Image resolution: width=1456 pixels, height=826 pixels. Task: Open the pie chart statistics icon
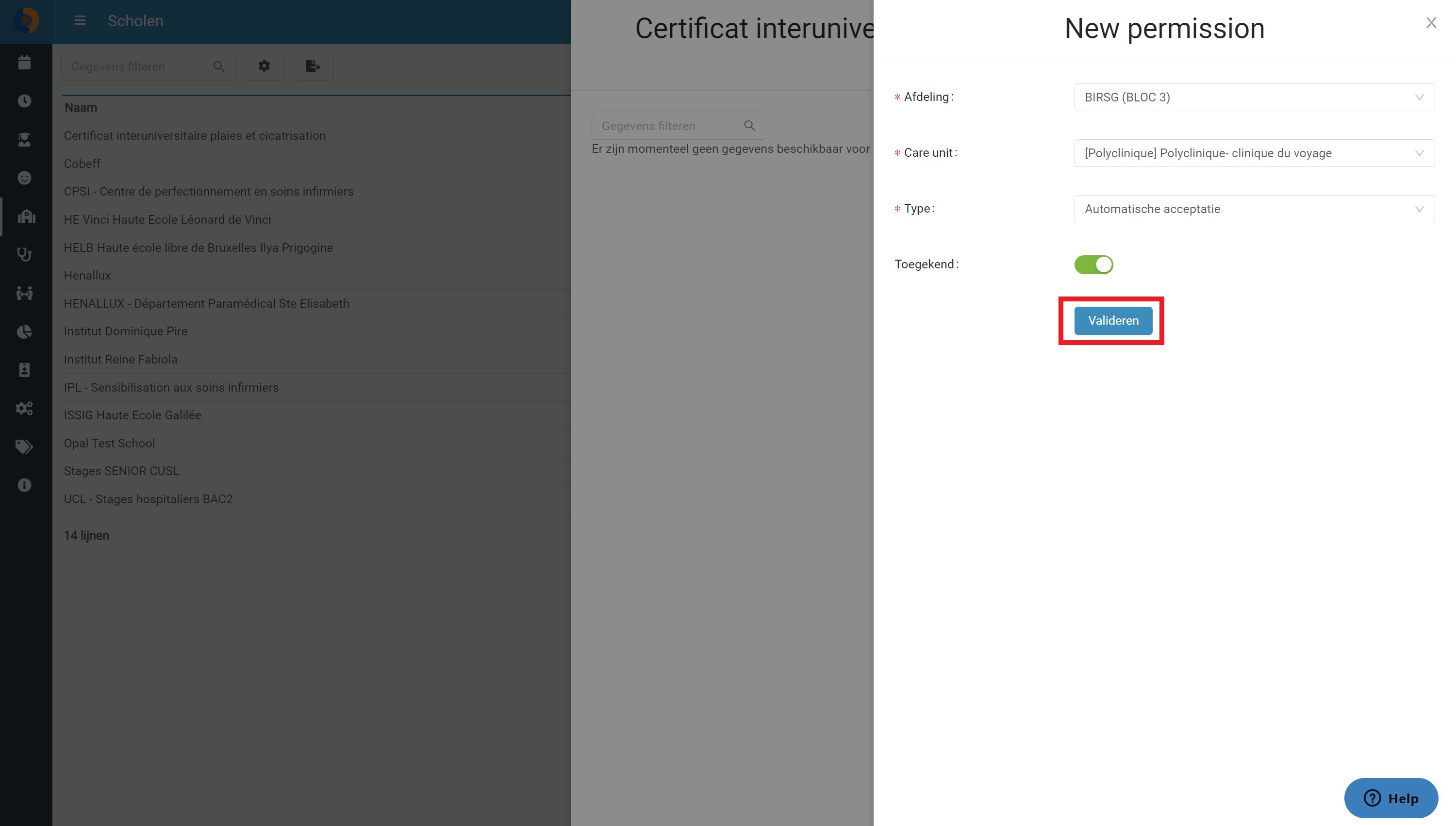(x=24, y=331)
